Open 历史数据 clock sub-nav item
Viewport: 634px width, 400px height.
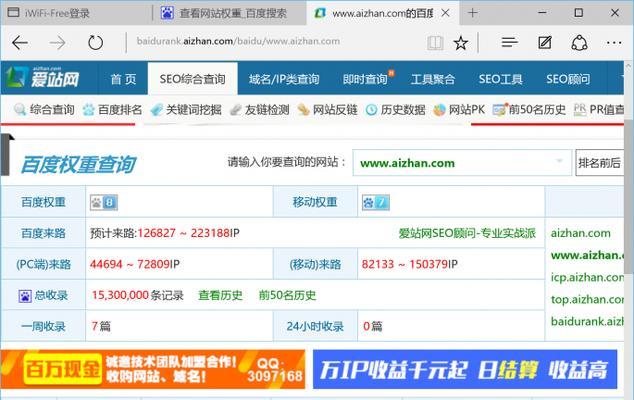(395, 109)
